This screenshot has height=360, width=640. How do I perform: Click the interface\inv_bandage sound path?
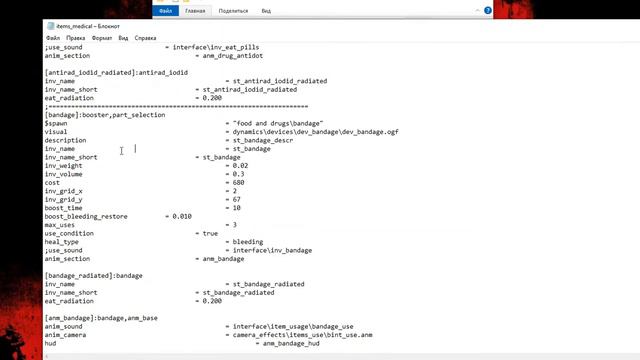pos(272,251)
